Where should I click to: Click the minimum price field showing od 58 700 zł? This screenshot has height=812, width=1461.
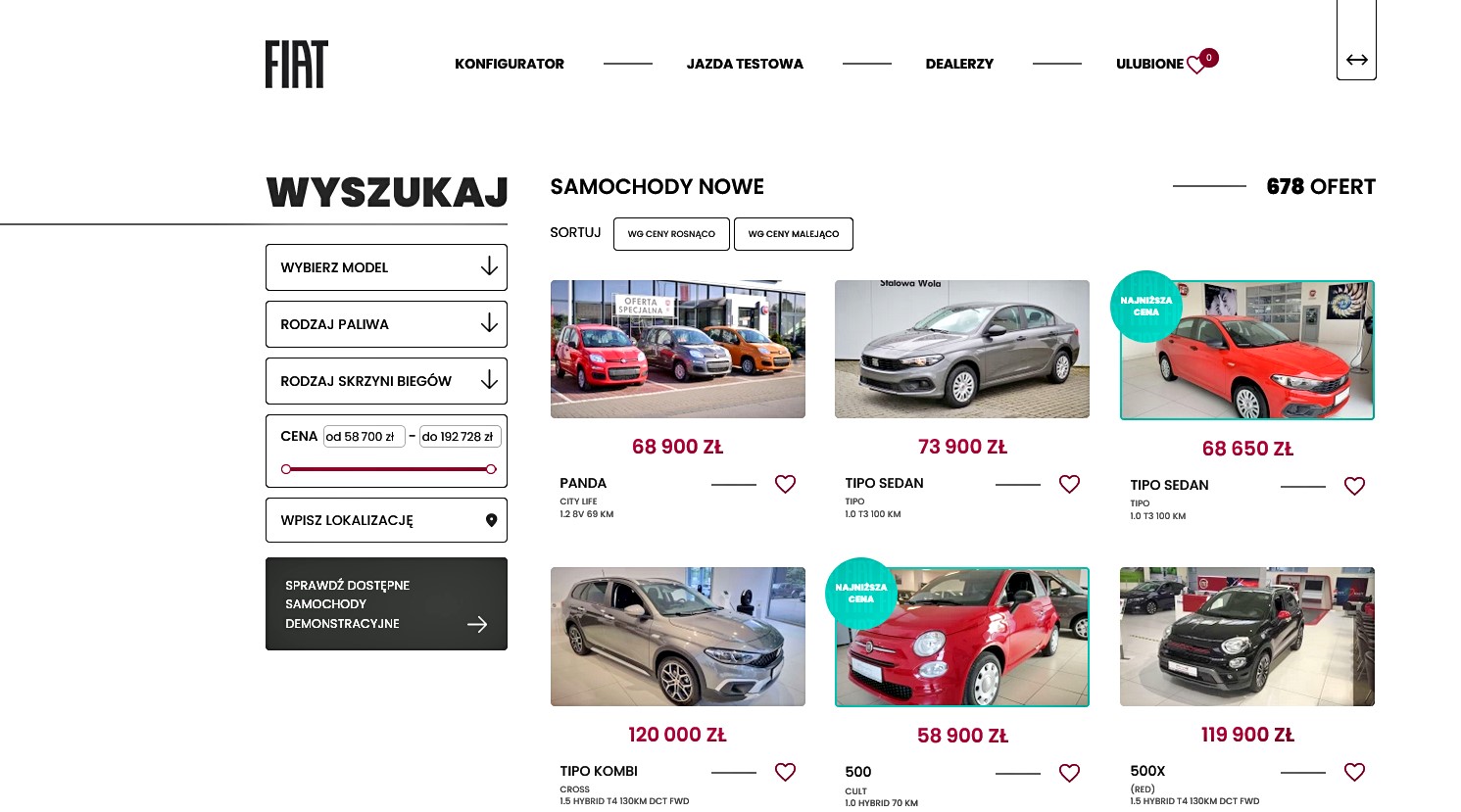[365, 437]
